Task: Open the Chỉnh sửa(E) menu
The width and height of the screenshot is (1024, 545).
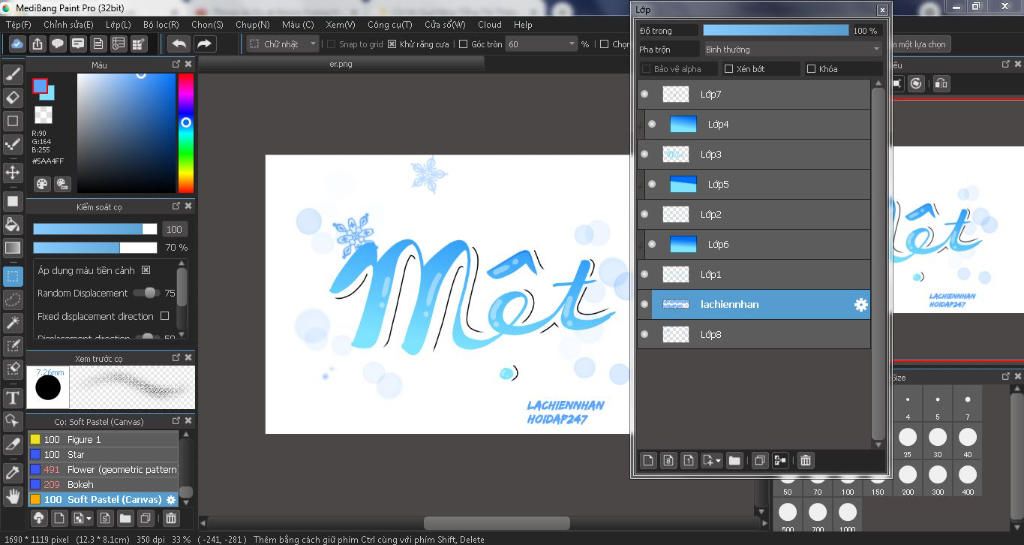Action: click(x=68, y=25)
